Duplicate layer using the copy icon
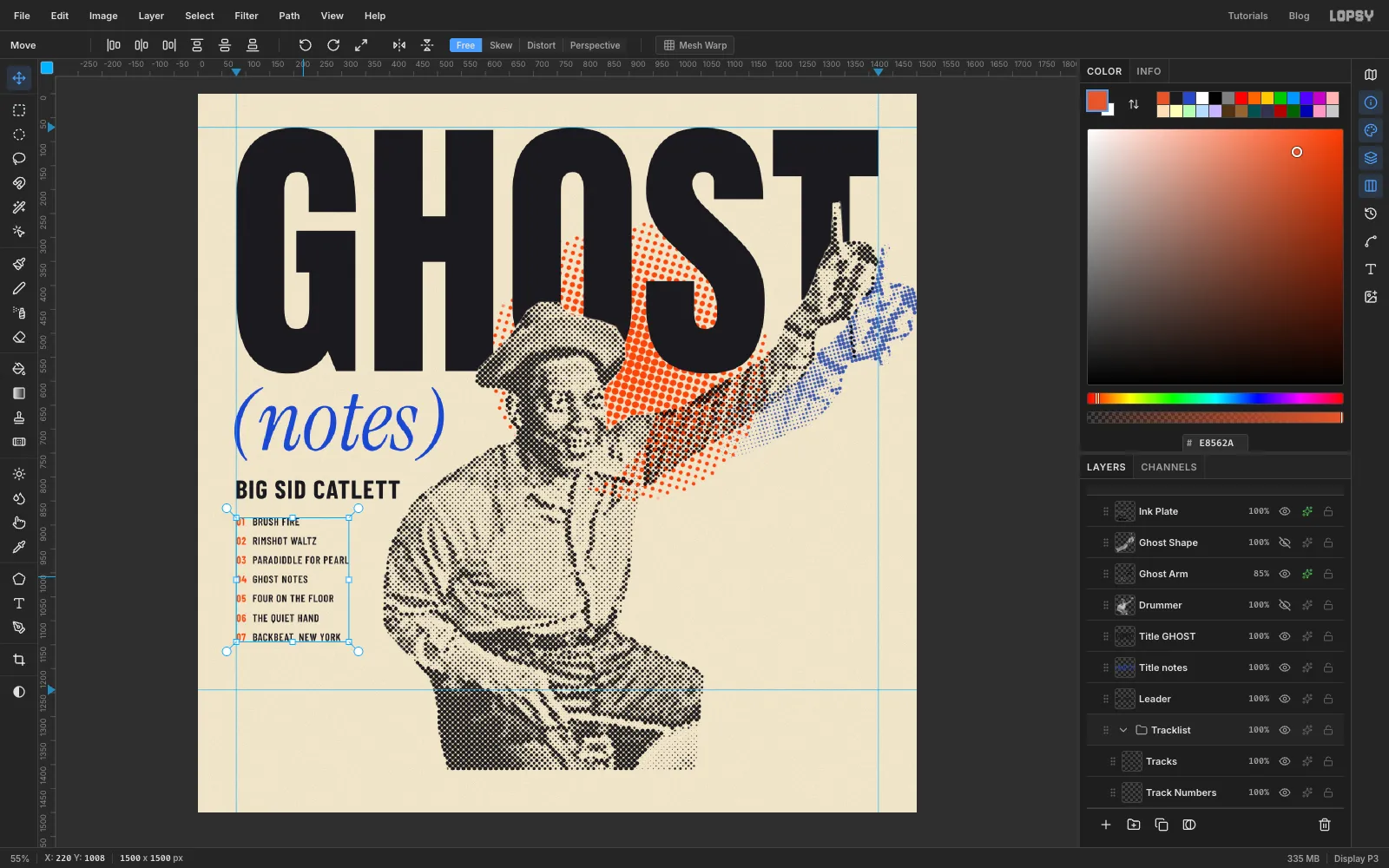1389x868 pixels. (1162, 825)
